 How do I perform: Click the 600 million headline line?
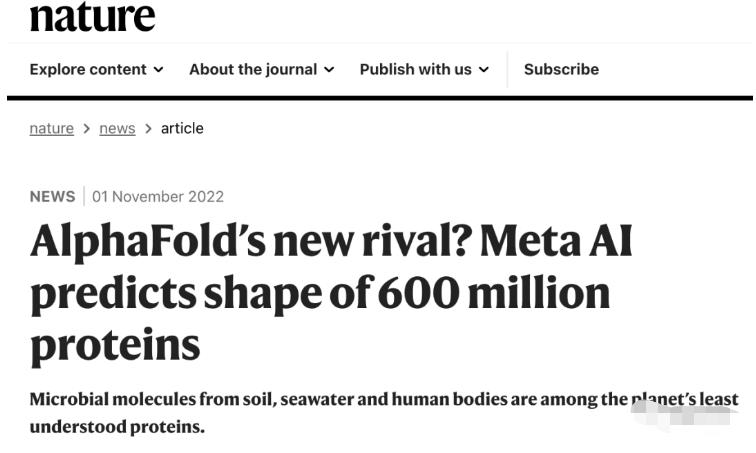320,294
